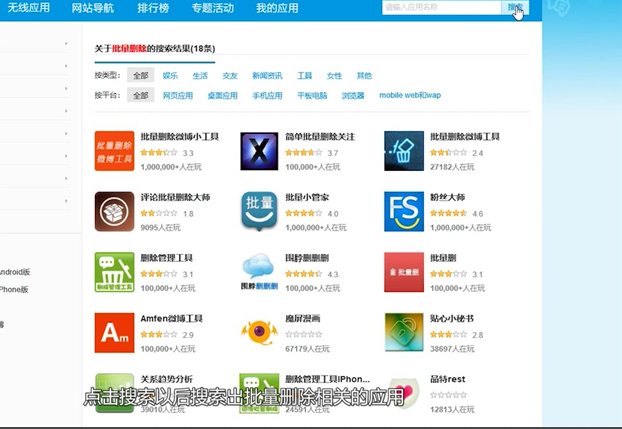
Task: Filter results by 娱乐 type
Action: 170,75
